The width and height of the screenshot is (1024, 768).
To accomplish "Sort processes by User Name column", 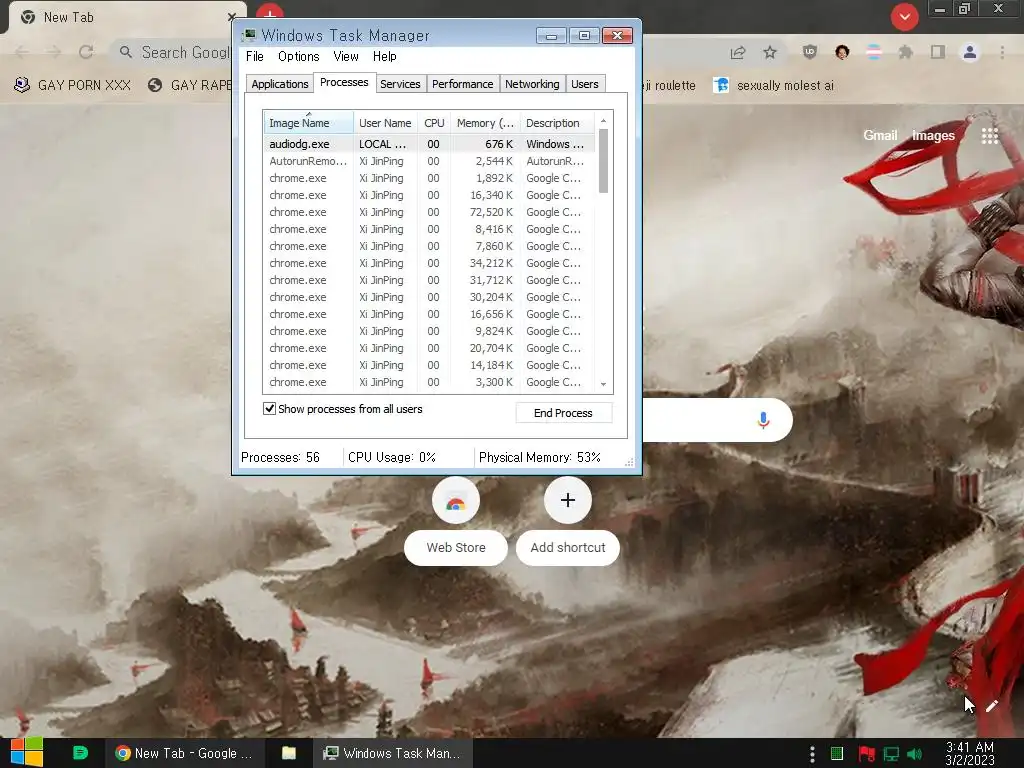I will coord(385,123).
